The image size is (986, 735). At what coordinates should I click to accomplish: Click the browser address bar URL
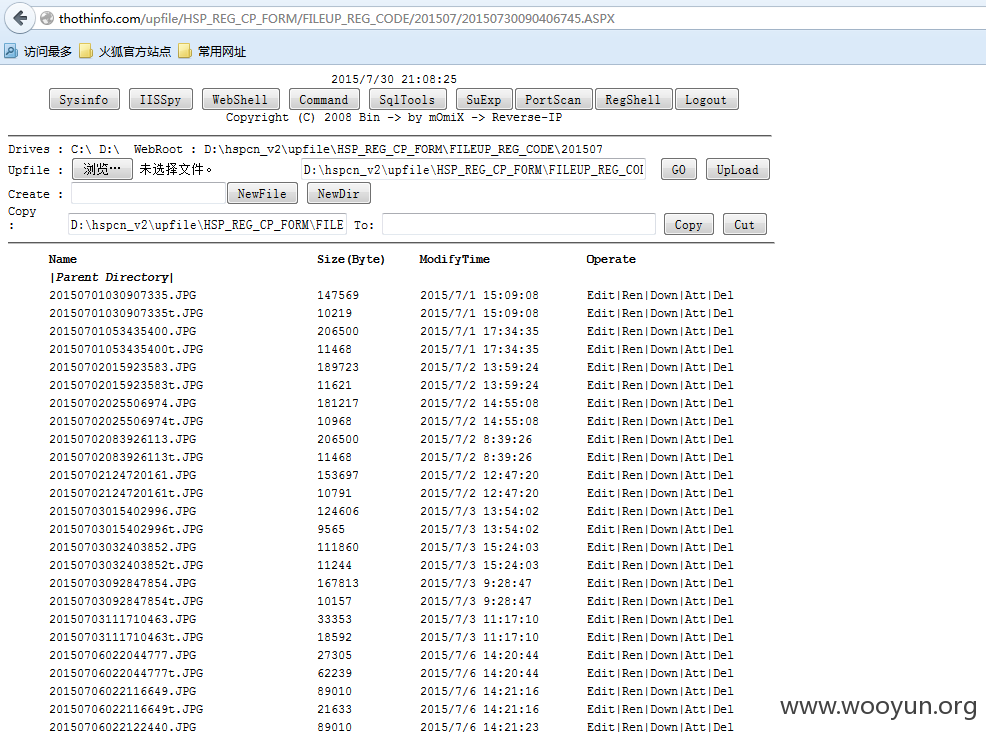tap(336, 19)
